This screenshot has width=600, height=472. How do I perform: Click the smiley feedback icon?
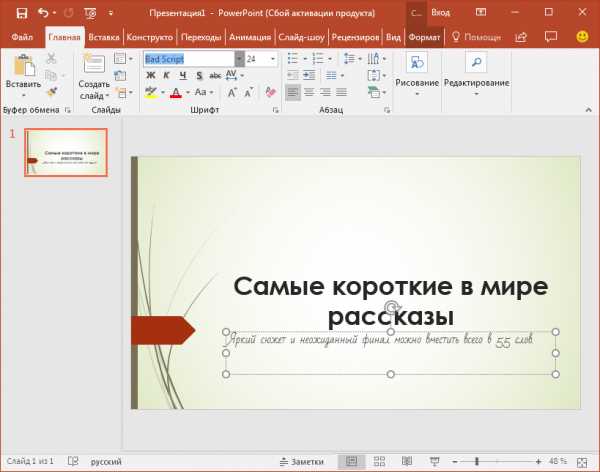[582, 37]
